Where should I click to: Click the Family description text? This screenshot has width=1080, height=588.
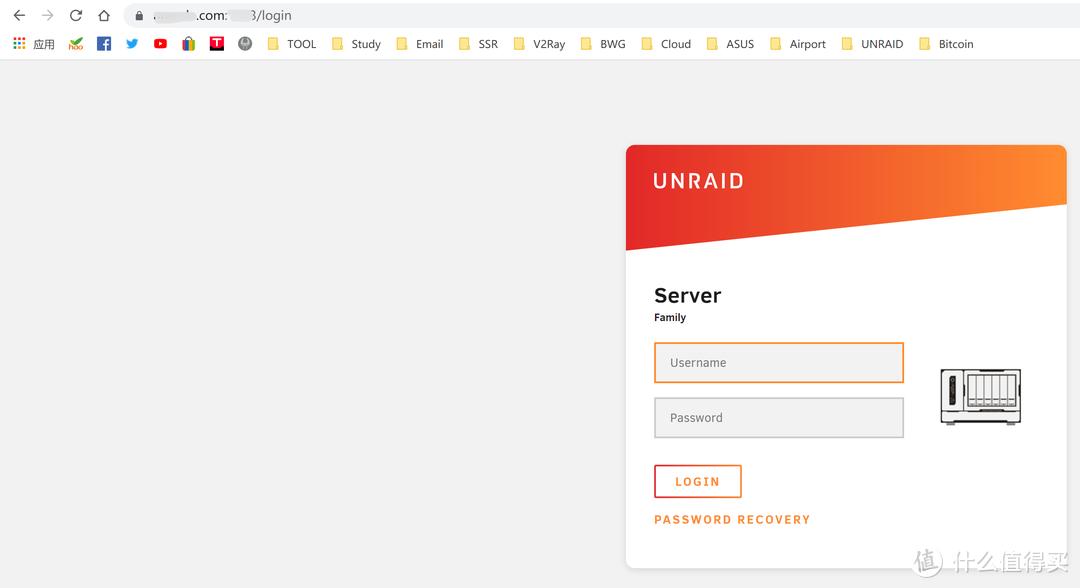tap(670, 317)
